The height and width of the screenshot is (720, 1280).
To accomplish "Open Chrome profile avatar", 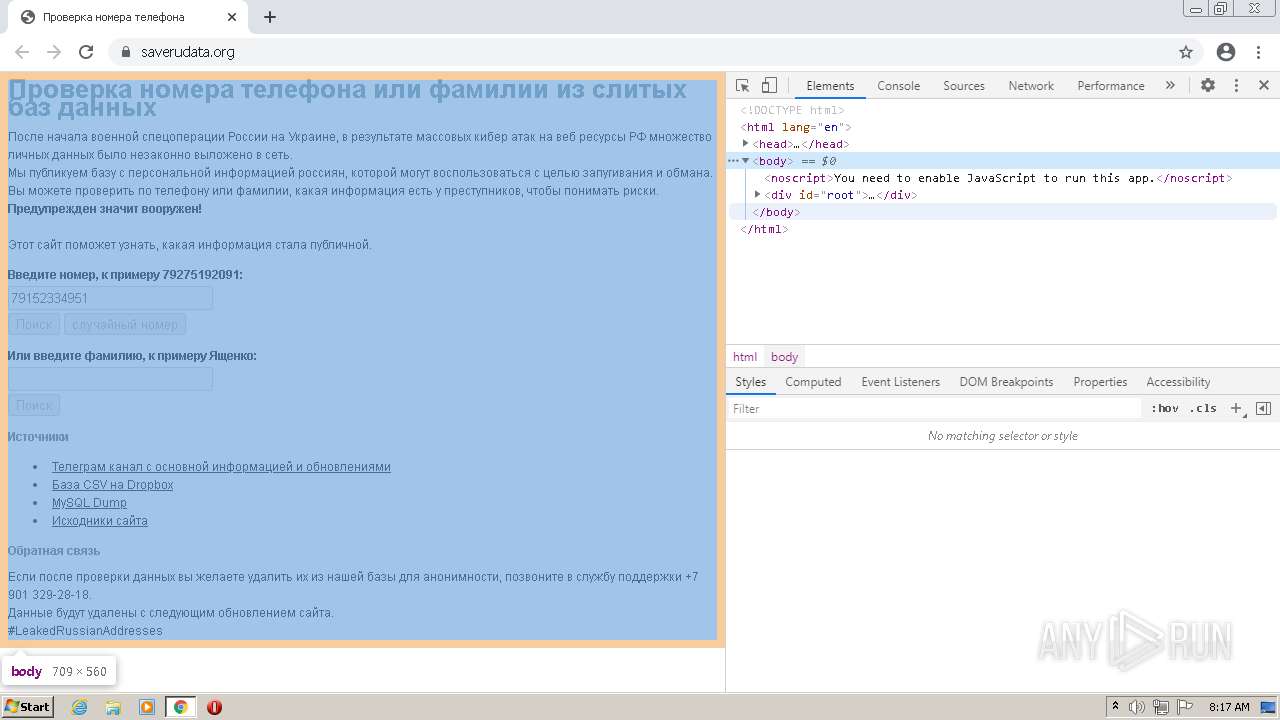I will point(1226,52).
